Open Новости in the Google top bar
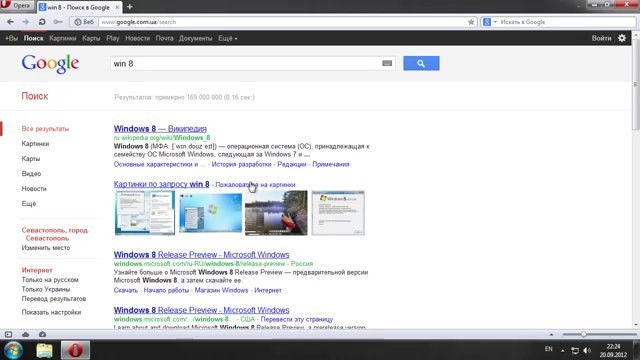The width and height of the screenshot is (640, 360). coord(137,38)
